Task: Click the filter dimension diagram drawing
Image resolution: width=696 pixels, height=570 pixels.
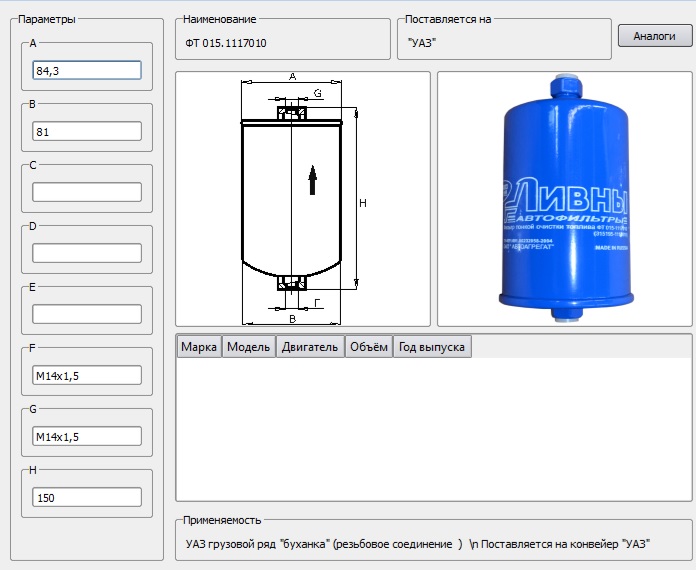Action: [x=302, y=198]
